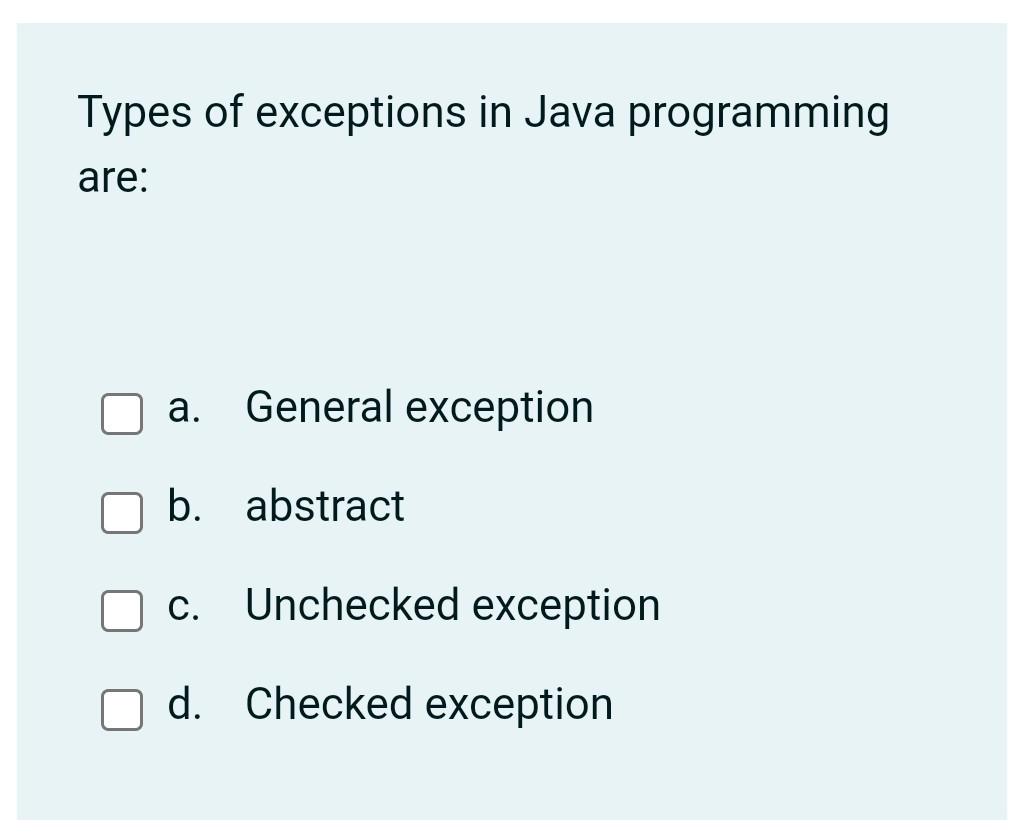
Task: Click the word "General" in option a
Action: (319, 407)
